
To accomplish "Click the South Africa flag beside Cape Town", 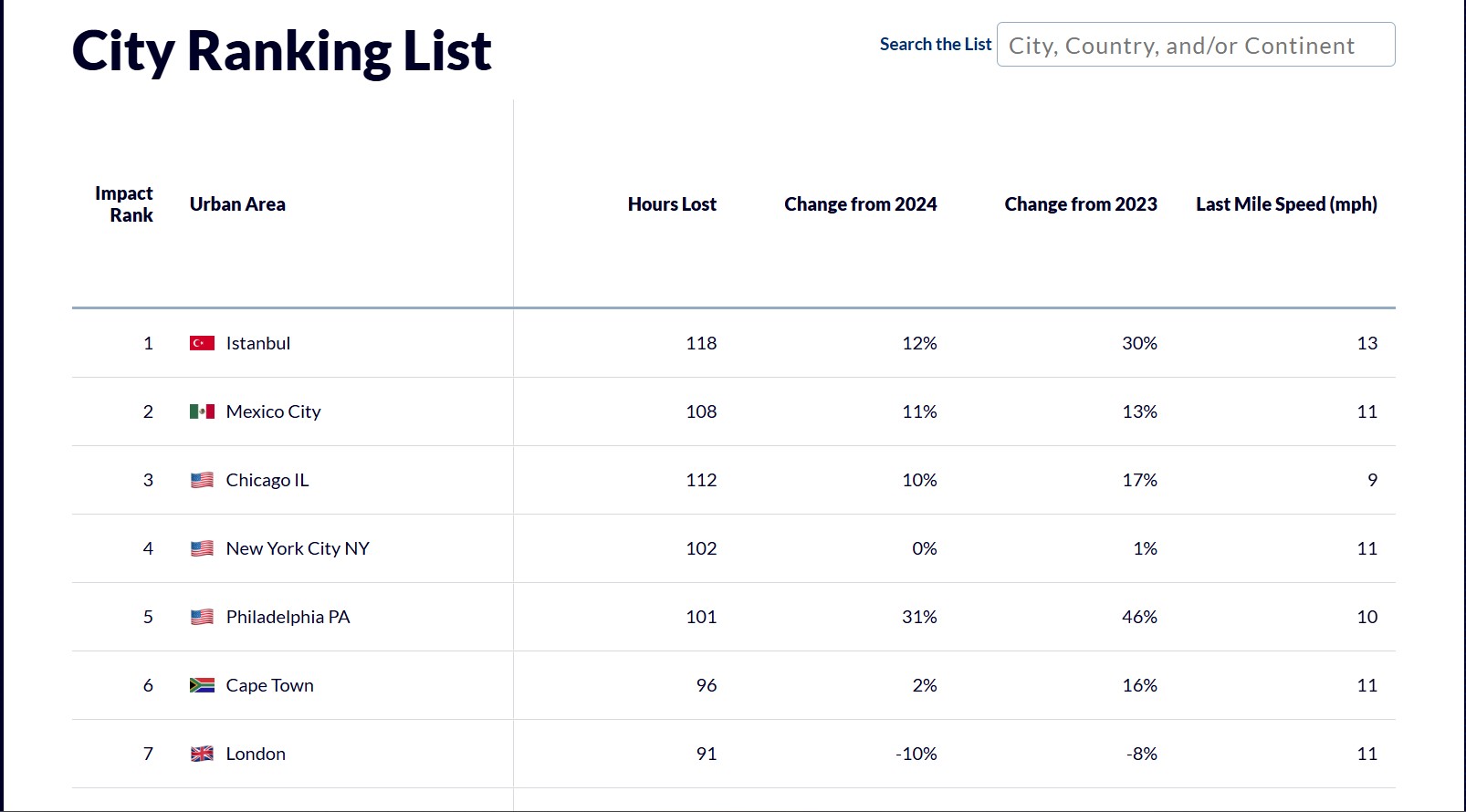I will click(202, 685).
